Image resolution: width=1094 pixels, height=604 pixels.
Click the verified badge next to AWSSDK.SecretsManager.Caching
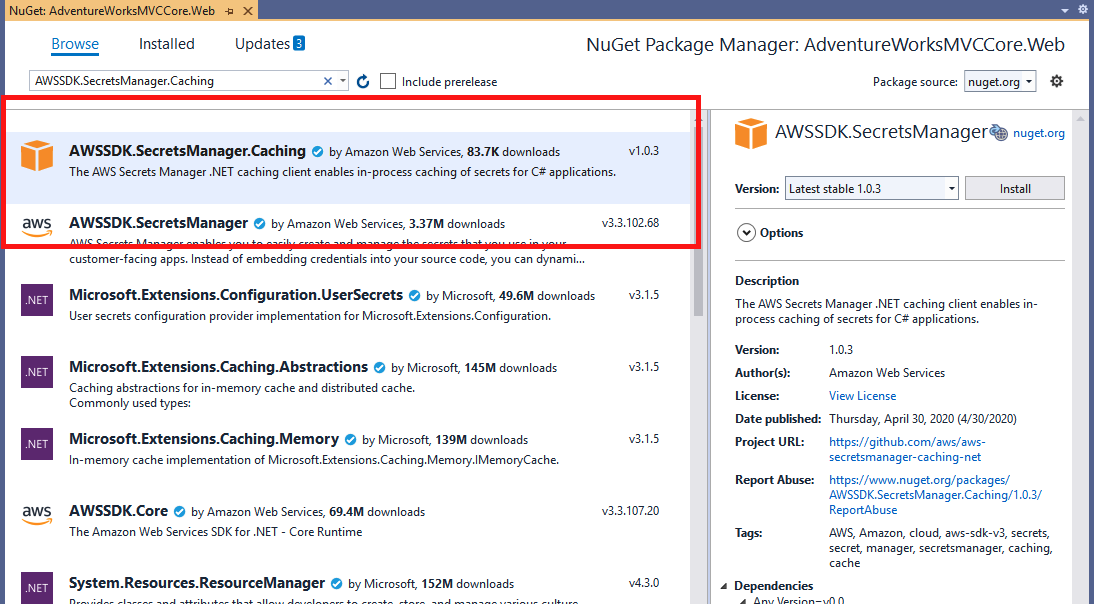tap(317, 150)
